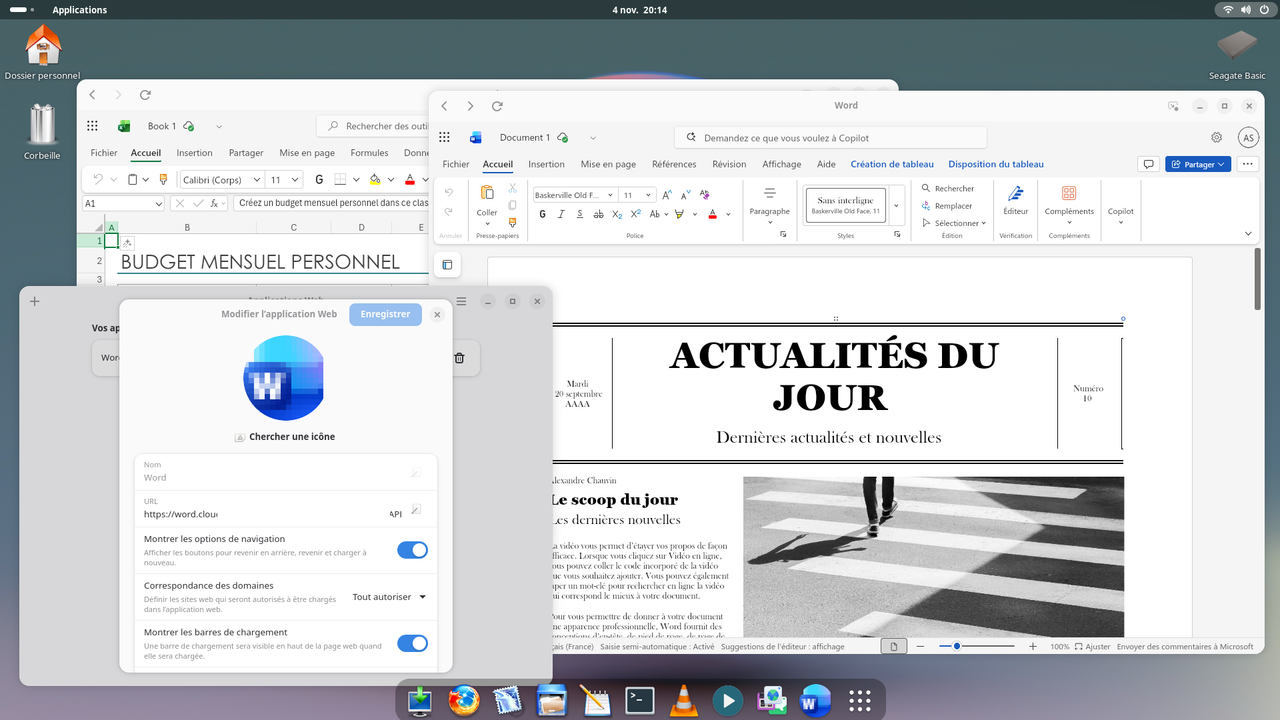Select the underline icon
This screenshot has height=720, width=1280.
(580, 214)
